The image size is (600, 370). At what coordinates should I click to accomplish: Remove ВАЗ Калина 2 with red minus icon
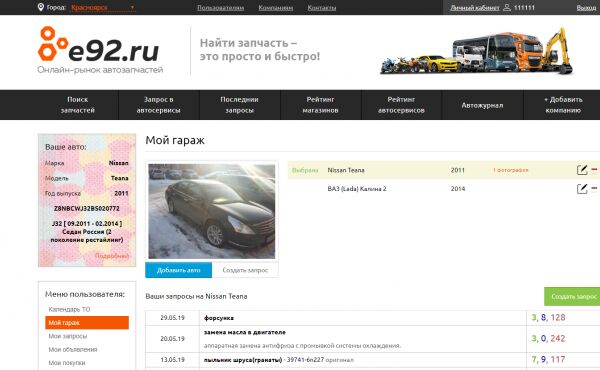tap(594, 188)
